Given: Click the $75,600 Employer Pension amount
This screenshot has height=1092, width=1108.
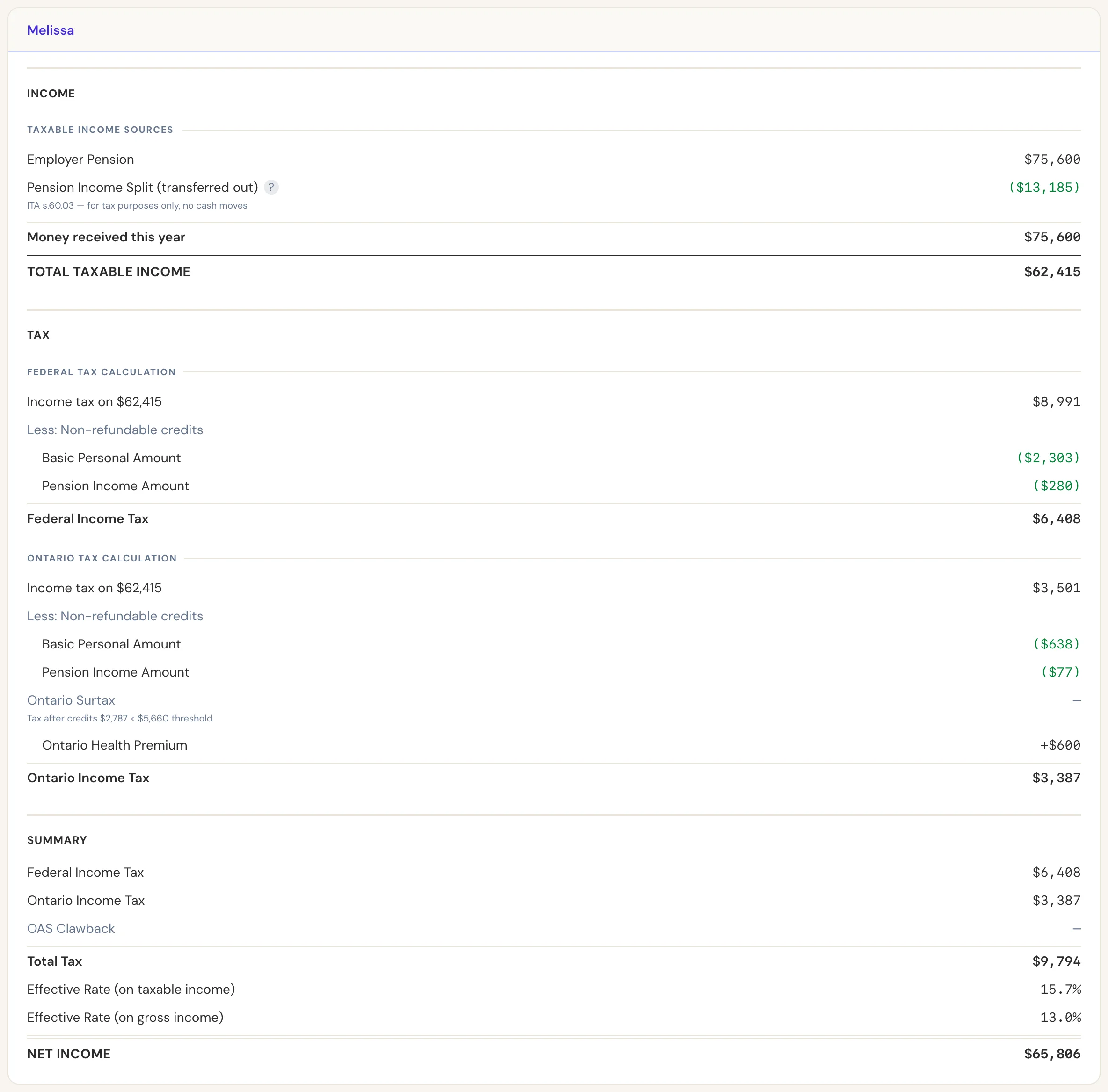Looking at the screenshot, I should click(1052, 160).
